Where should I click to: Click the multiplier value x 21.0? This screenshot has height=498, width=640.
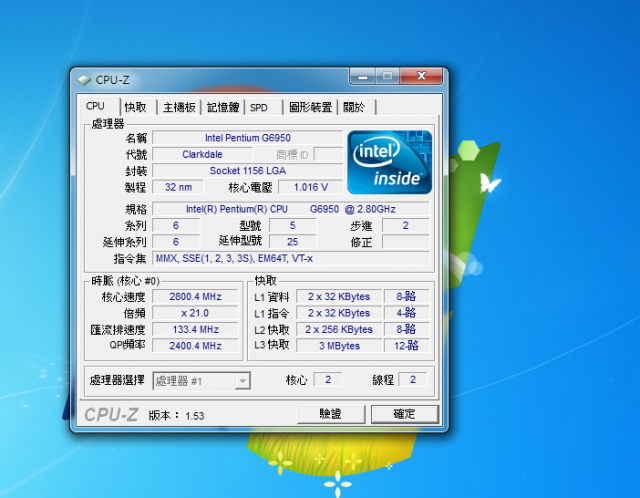(195, 313)
